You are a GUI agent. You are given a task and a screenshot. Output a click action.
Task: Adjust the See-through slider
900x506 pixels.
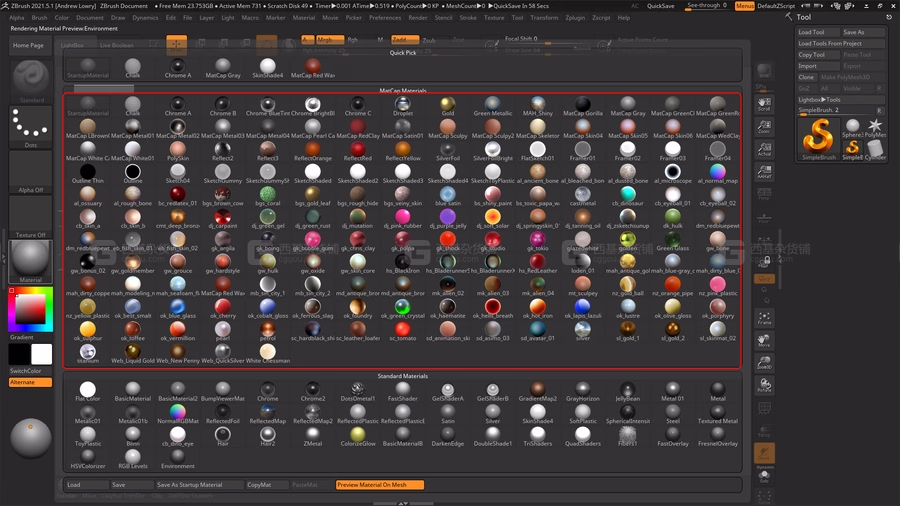(x=707, y=6)
